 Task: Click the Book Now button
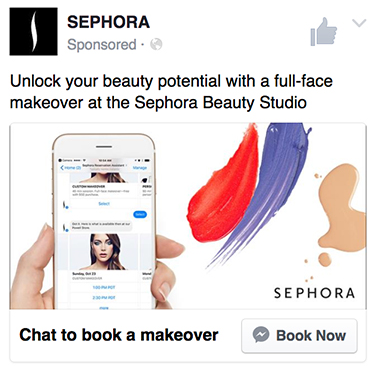(299, 335)
